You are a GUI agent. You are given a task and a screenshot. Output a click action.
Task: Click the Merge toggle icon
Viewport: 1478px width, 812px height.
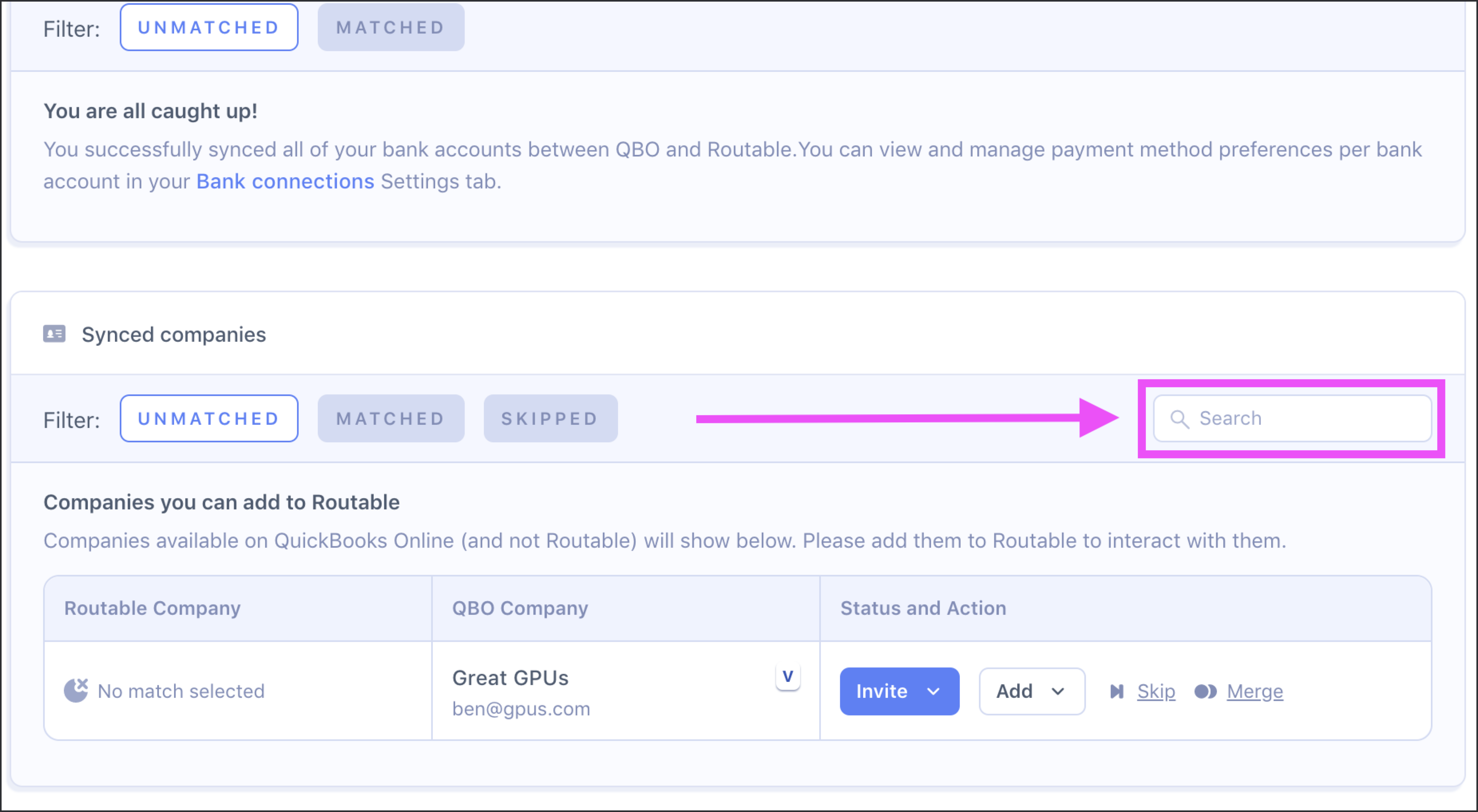pos(1205,691)
